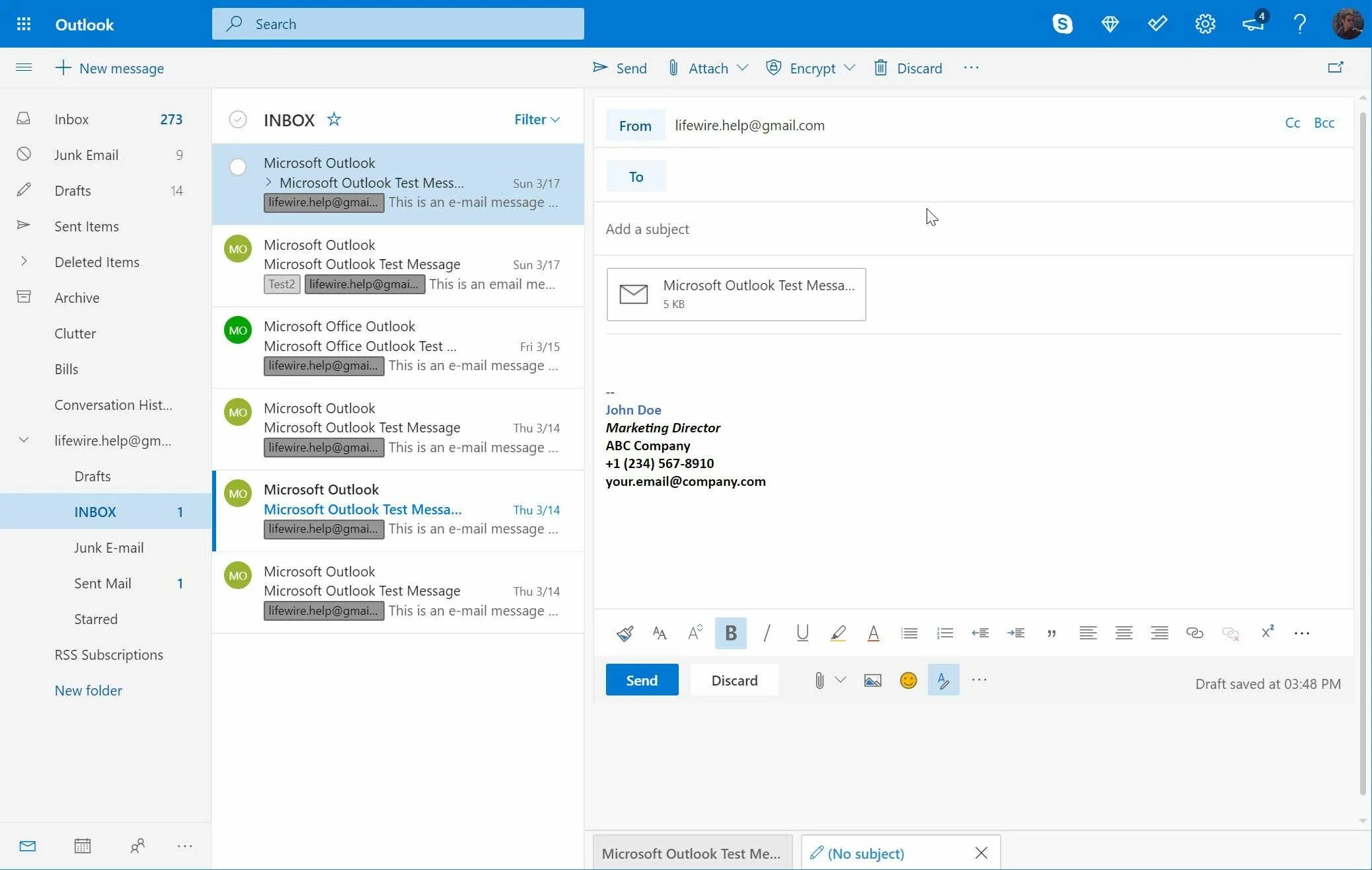Viewport: 1372px width, 870px height.
Task: Open the app launcher grid icon
Action: tap(24, 24)
